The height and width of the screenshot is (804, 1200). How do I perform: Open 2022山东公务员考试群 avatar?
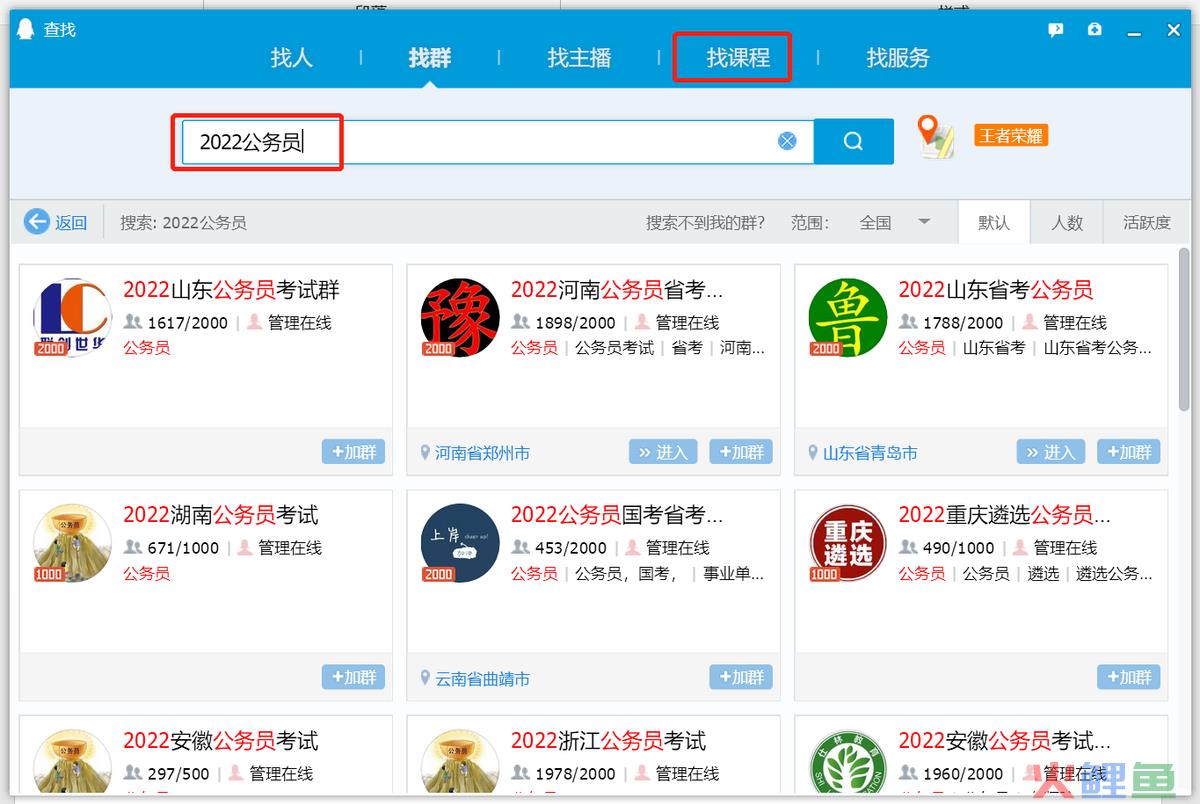tap(72, 318)
